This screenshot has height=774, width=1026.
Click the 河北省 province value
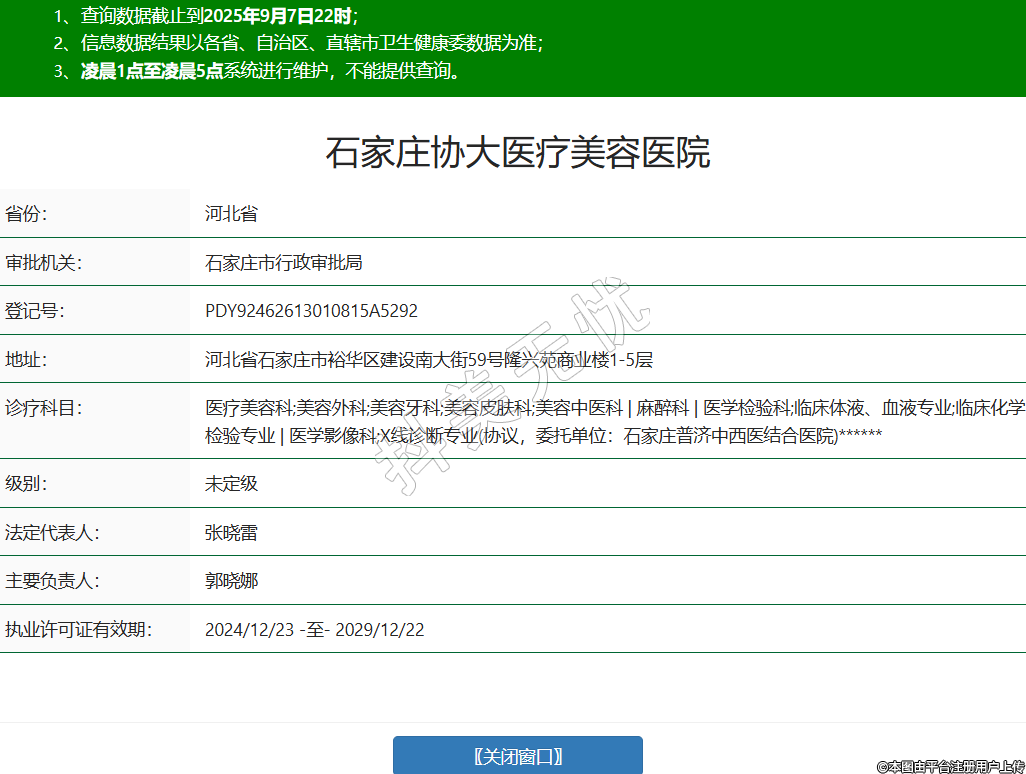click(x=231, y=214)
